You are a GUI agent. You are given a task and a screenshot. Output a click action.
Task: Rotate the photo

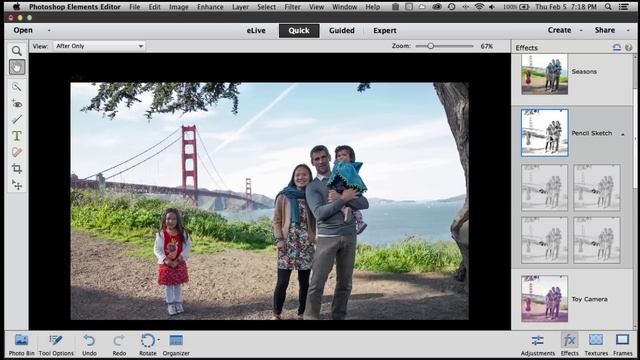coord(148,345)
